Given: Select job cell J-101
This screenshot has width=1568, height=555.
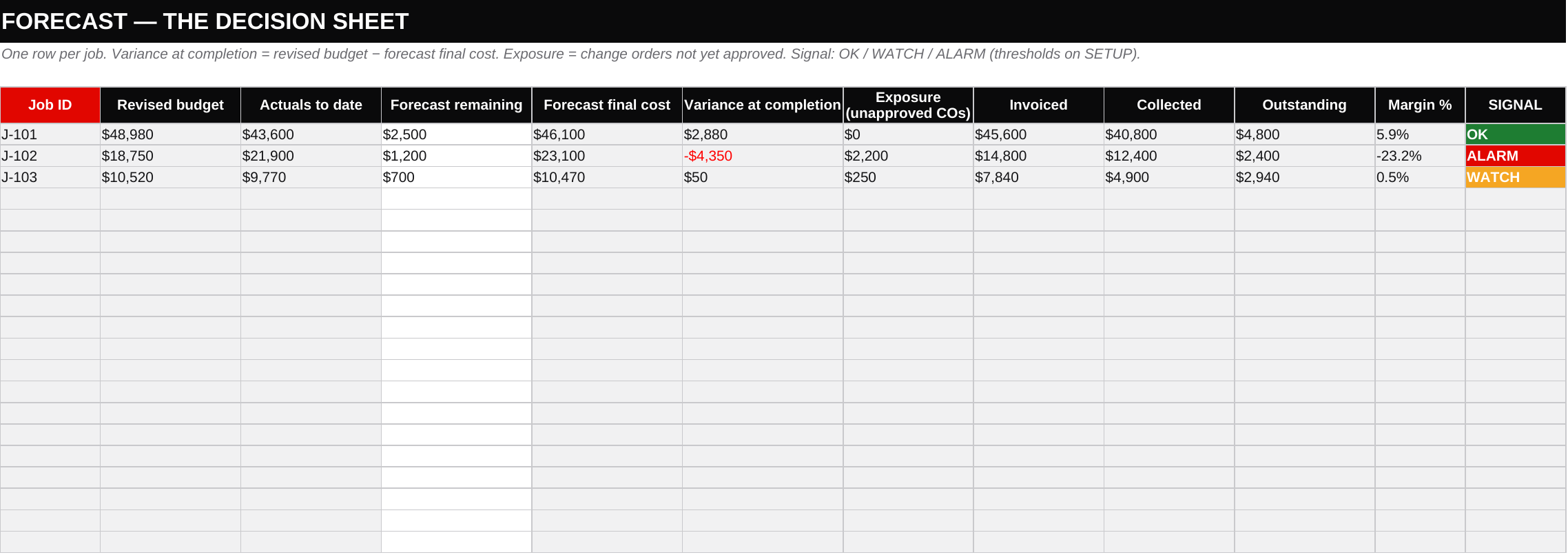Looking at the screenshot, I should (50, 134).
